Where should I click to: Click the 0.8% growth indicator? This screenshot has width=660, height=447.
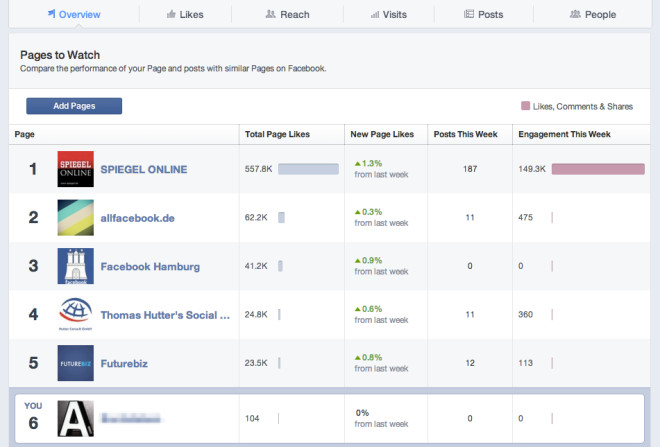368,357
